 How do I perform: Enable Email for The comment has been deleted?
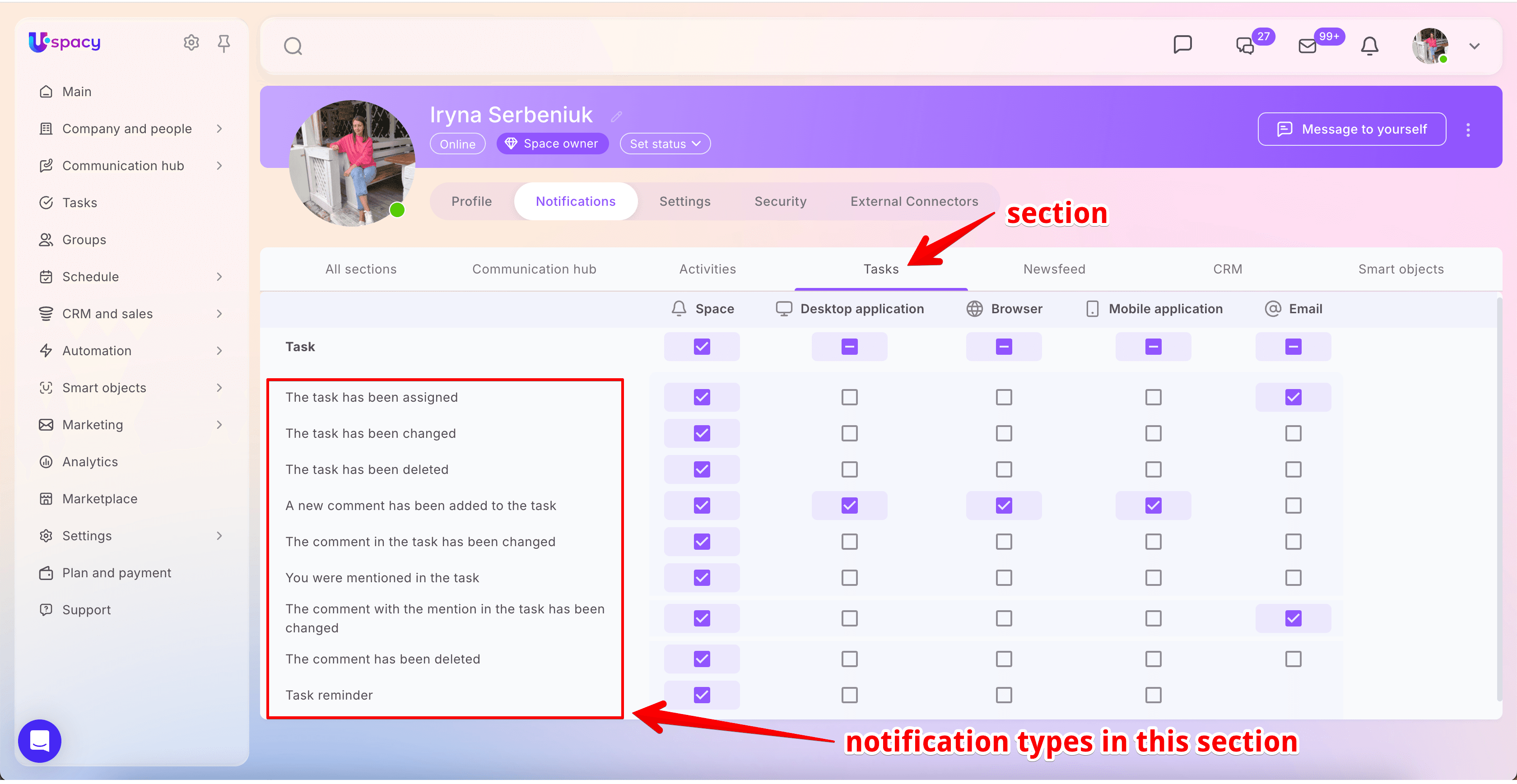point(1293,659)
